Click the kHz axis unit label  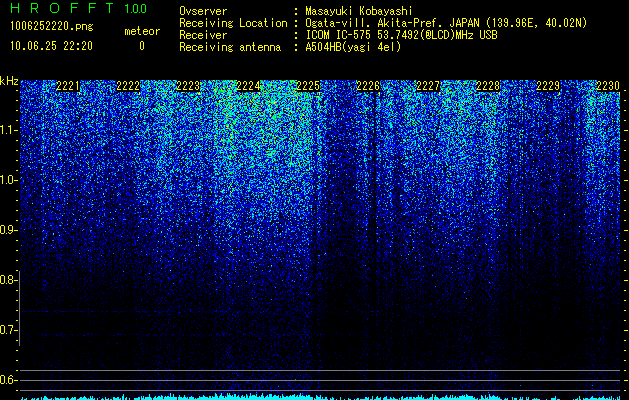[9, 81]
